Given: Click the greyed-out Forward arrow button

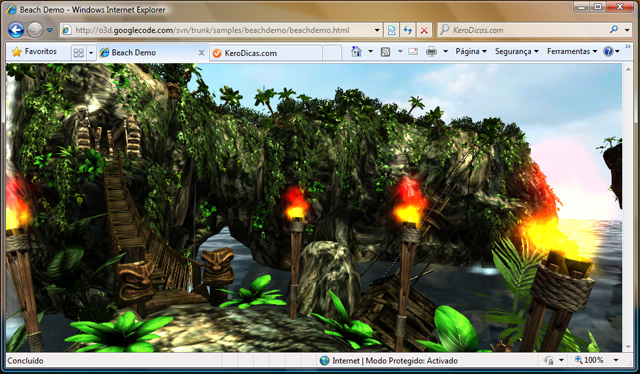Looking at the screenshot, I should click(35, 30).
